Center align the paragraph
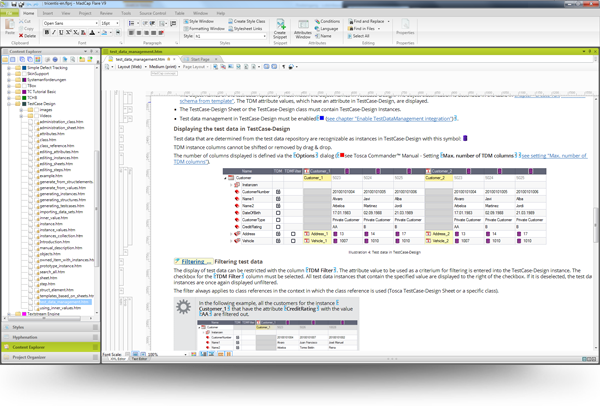 139,33
